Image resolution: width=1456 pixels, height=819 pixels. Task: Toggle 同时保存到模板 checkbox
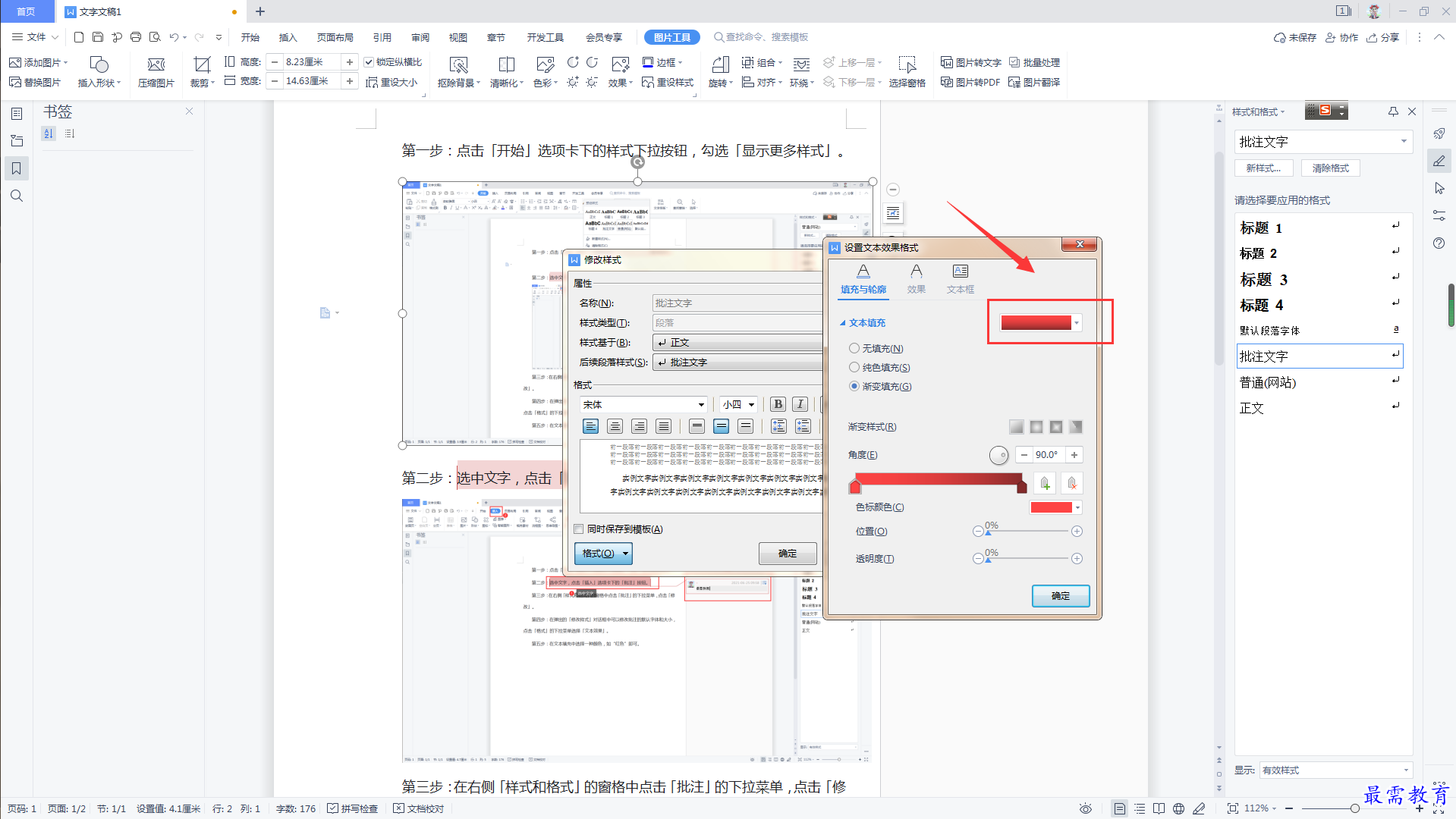coord(579,529)
